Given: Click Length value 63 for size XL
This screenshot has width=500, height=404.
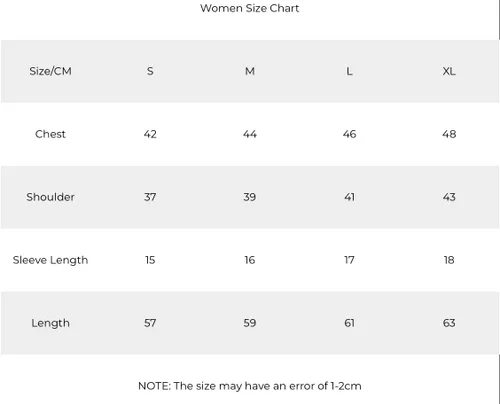Looking at the screenshot, I should click(x=449, y=323).
